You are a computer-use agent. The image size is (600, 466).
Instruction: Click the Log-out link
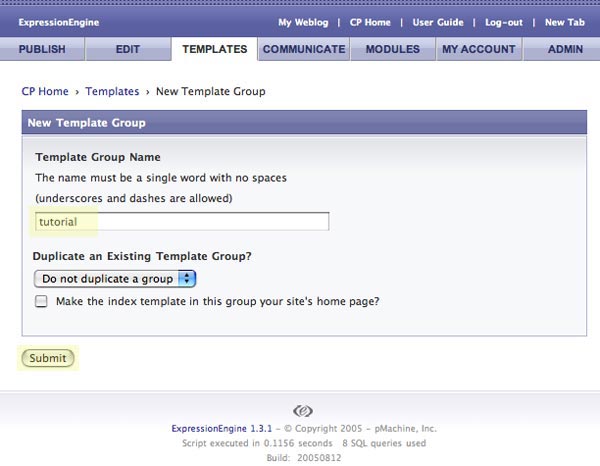coord(504,22)
